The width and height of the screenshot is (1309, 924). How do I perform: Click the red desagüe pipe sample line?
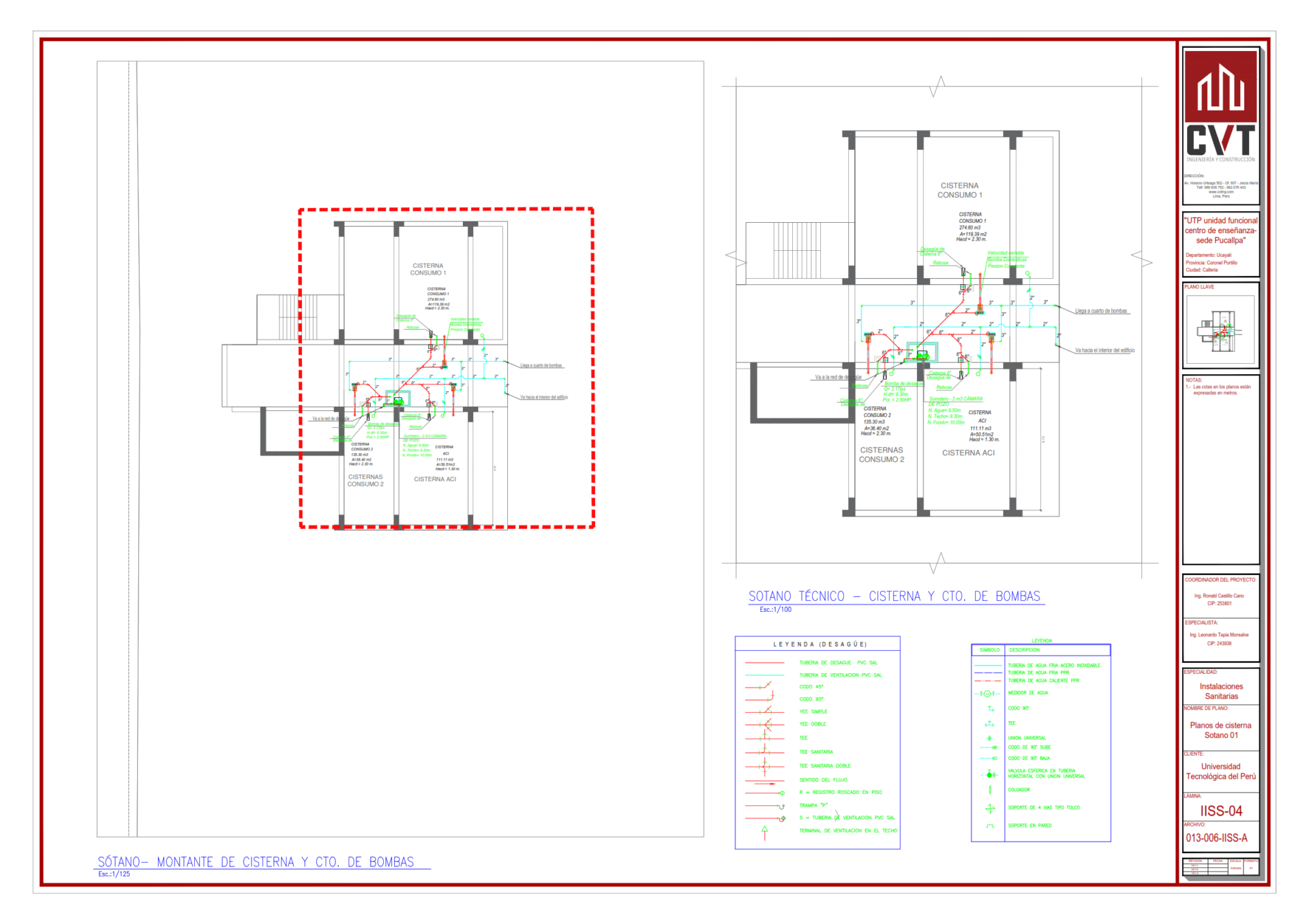tap(765, 662)
